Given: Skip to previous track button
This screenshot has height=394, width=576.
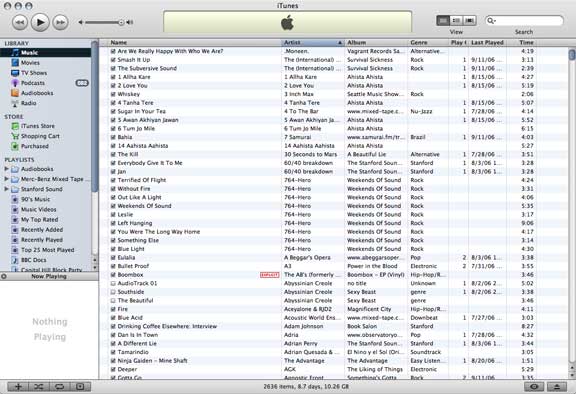Looking at the screenshot, I should (19, 22).
